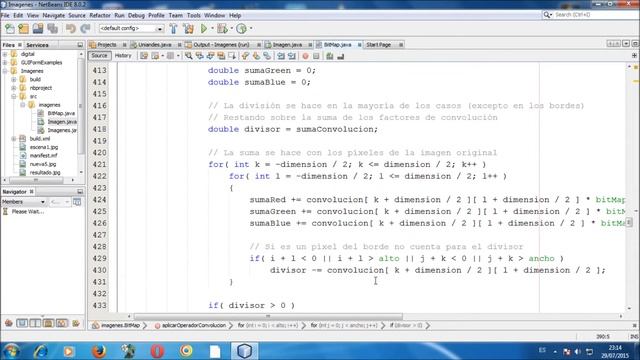The width and height of the screenshot is (640, 360).
Task: Switch to the Projects tab
Action: point(107,44)
